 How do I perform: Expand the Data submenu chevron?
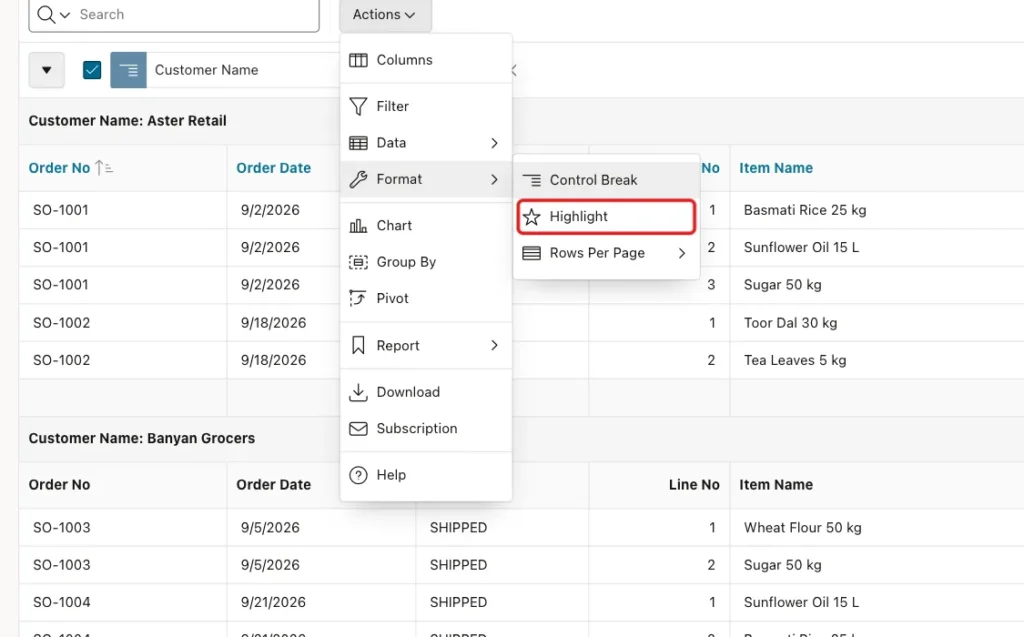tap(494, 143)
